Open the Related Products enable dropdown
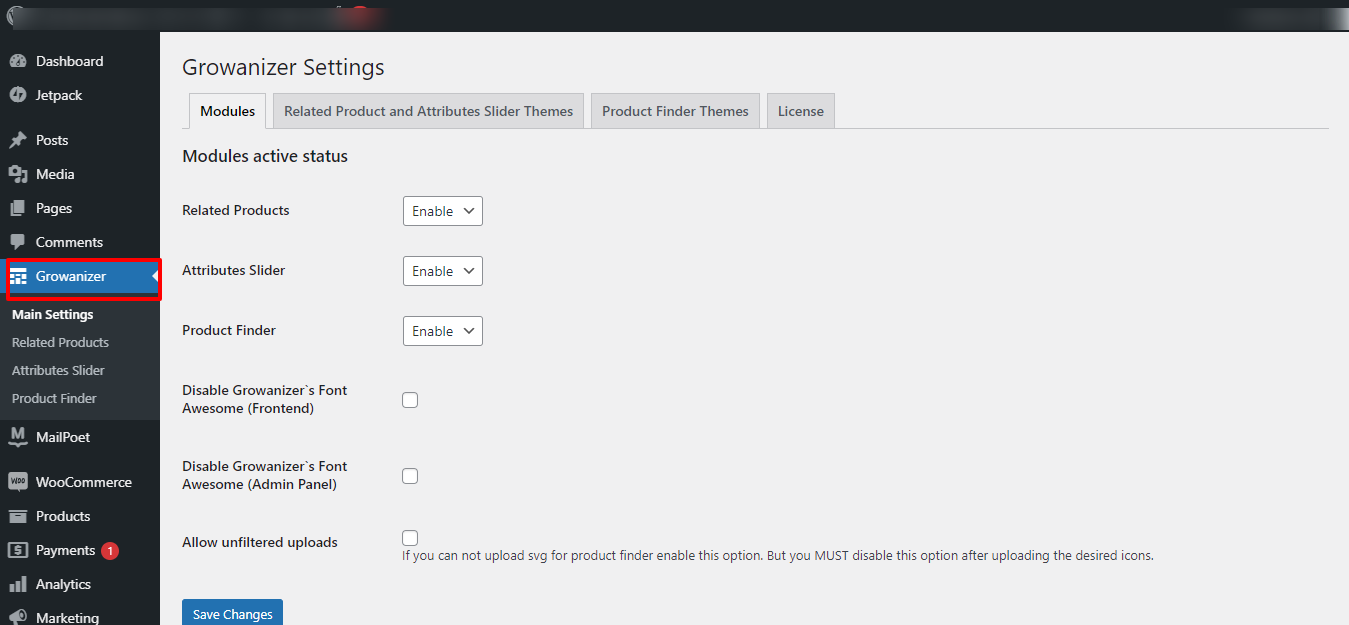Screen dimensions: 1349x625 [442, 210]
